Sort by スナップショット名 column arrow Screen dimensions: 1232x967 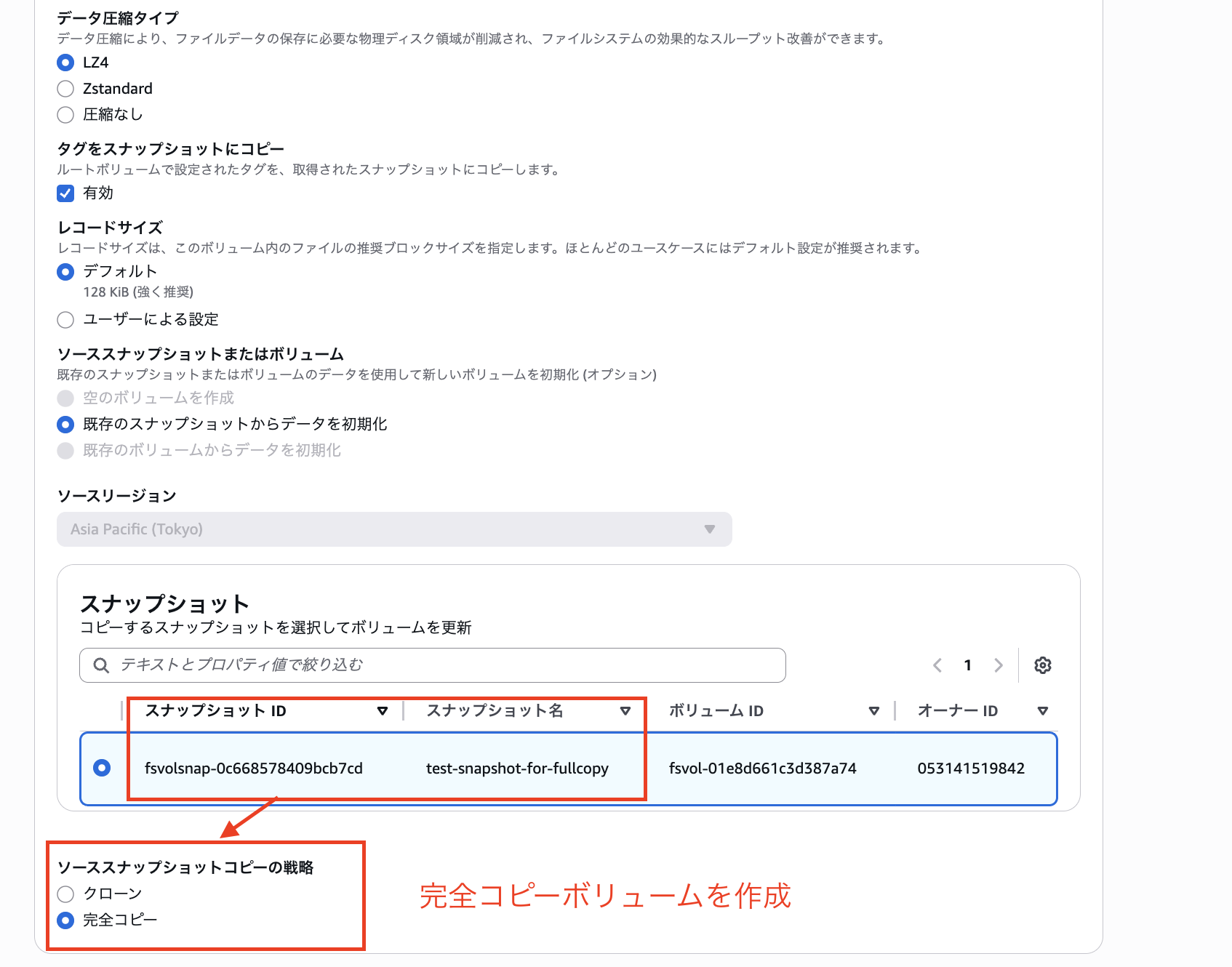(625, 711)
